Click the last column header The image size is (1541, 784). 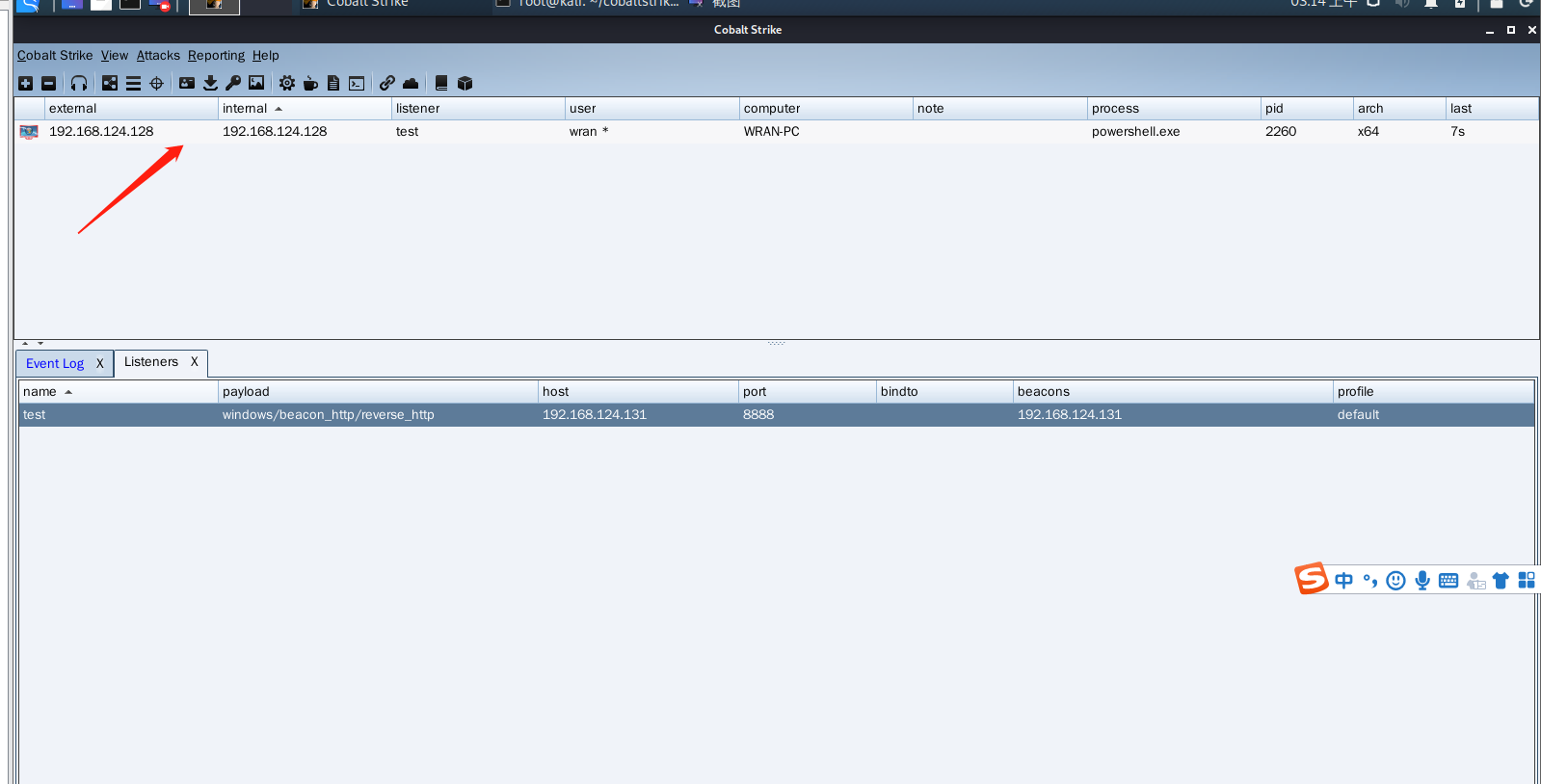point(1492,109)
